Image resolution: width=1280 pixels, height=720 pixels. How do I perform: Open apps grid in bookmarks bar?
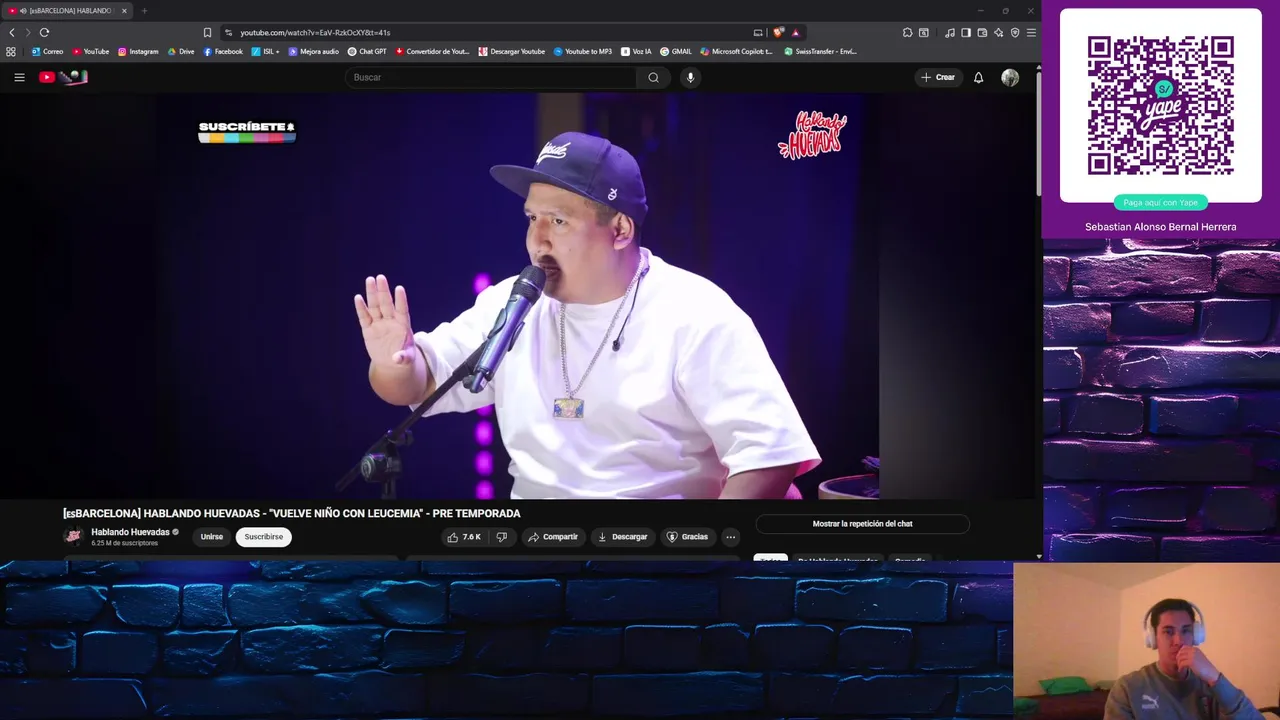pos(11,51)
